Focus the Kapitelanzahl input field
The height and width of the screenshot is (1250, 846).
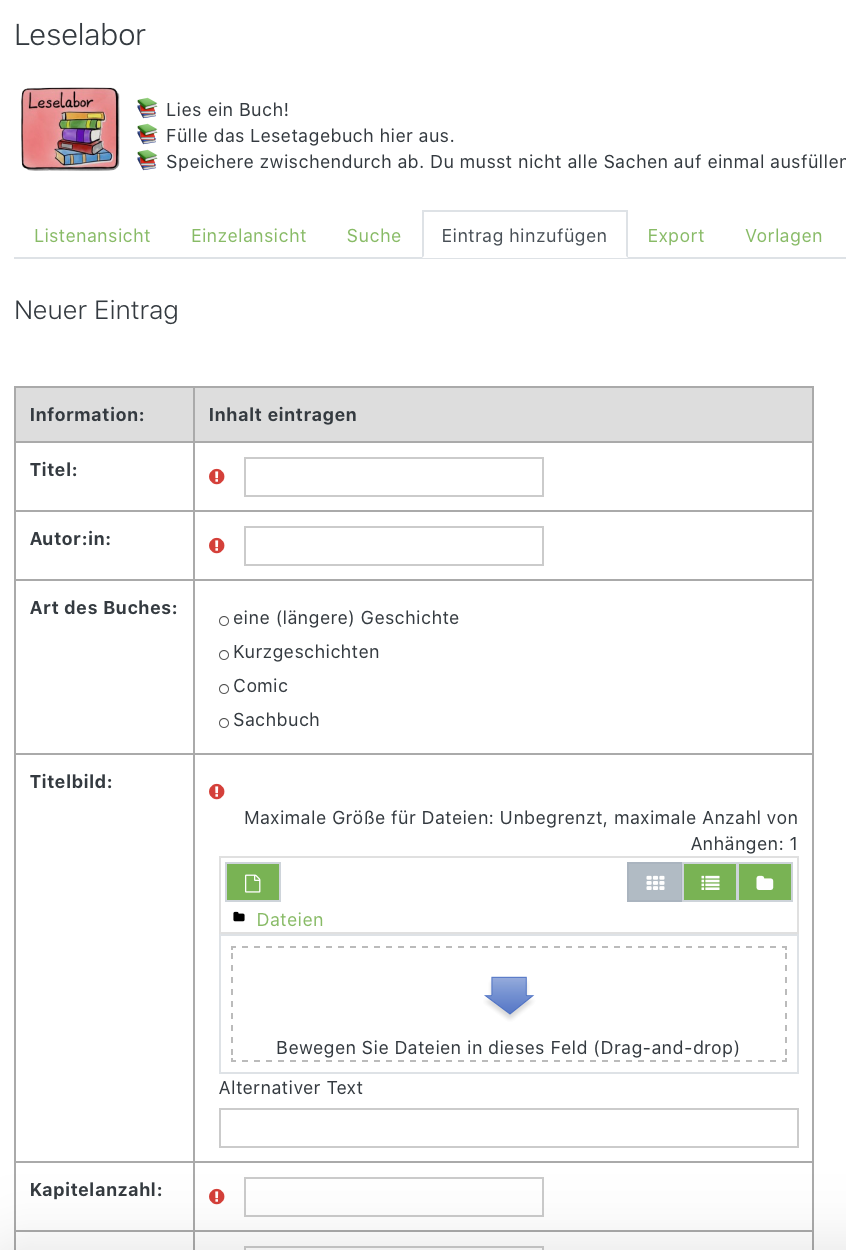[x=394, y=1197]
